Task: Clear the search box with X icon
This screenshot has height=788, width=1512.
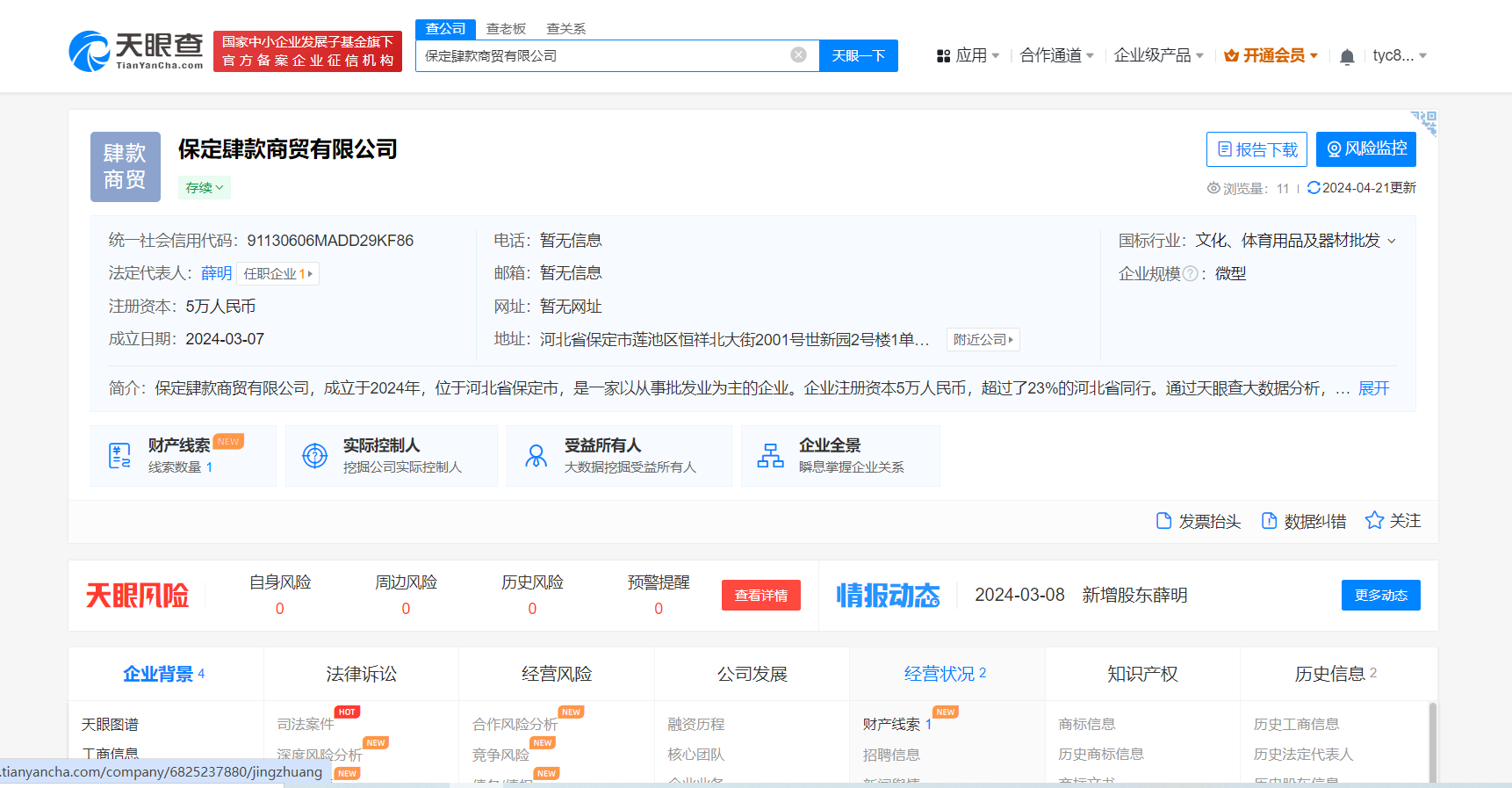Action: pos(798,55)
